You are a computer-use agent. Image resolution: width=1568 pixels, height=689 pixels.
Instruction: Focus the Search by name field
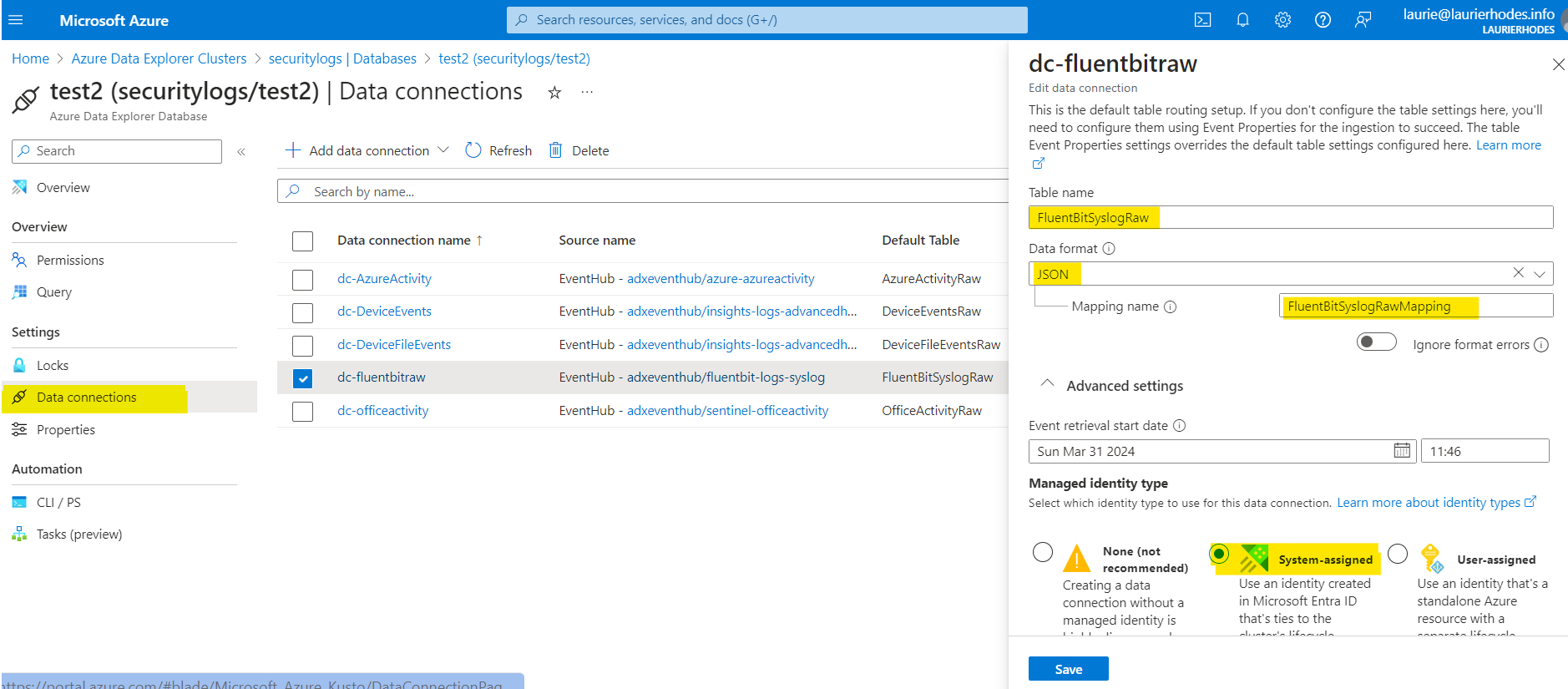coord(642,191)
